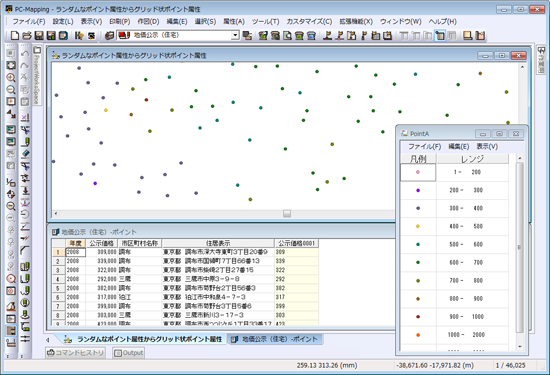
Task: Click the help pointer icon with question mark
Action: (79, 35)
